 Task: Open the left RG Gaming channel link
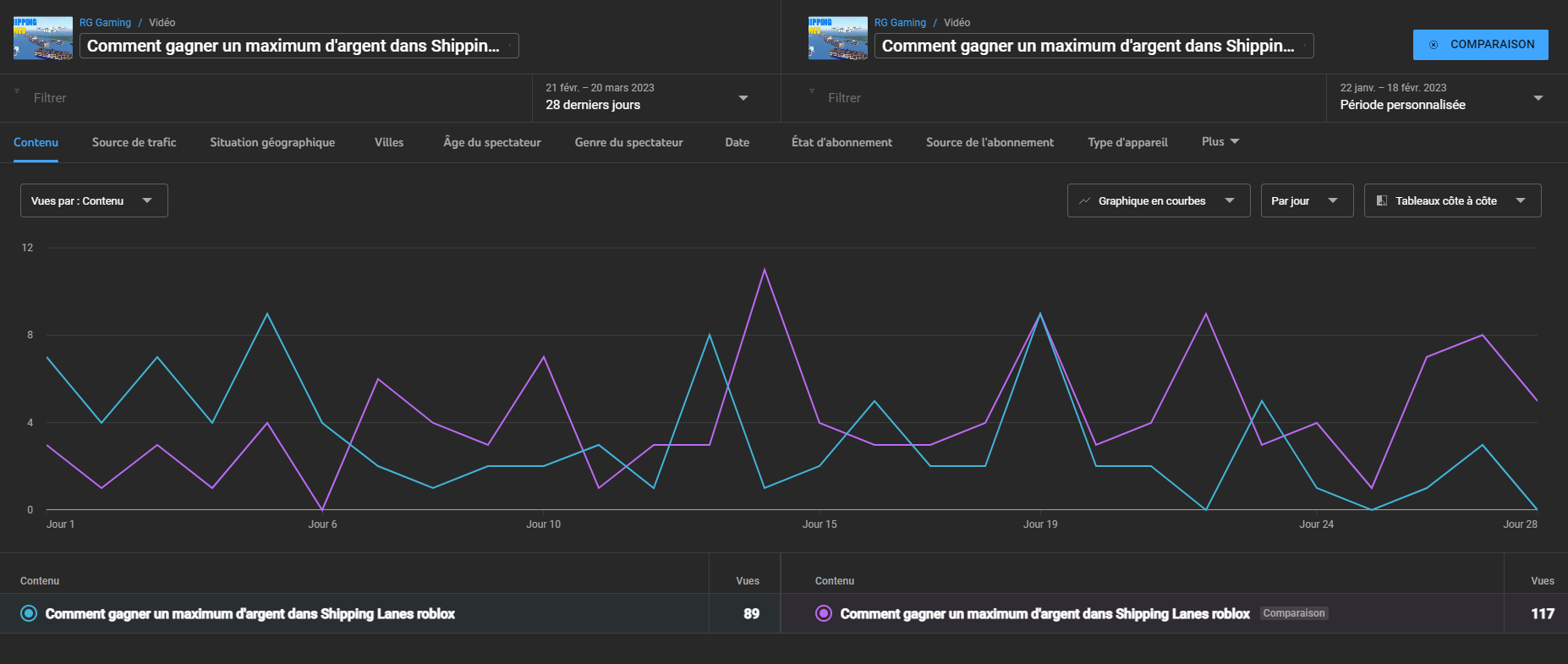point(106,23)
